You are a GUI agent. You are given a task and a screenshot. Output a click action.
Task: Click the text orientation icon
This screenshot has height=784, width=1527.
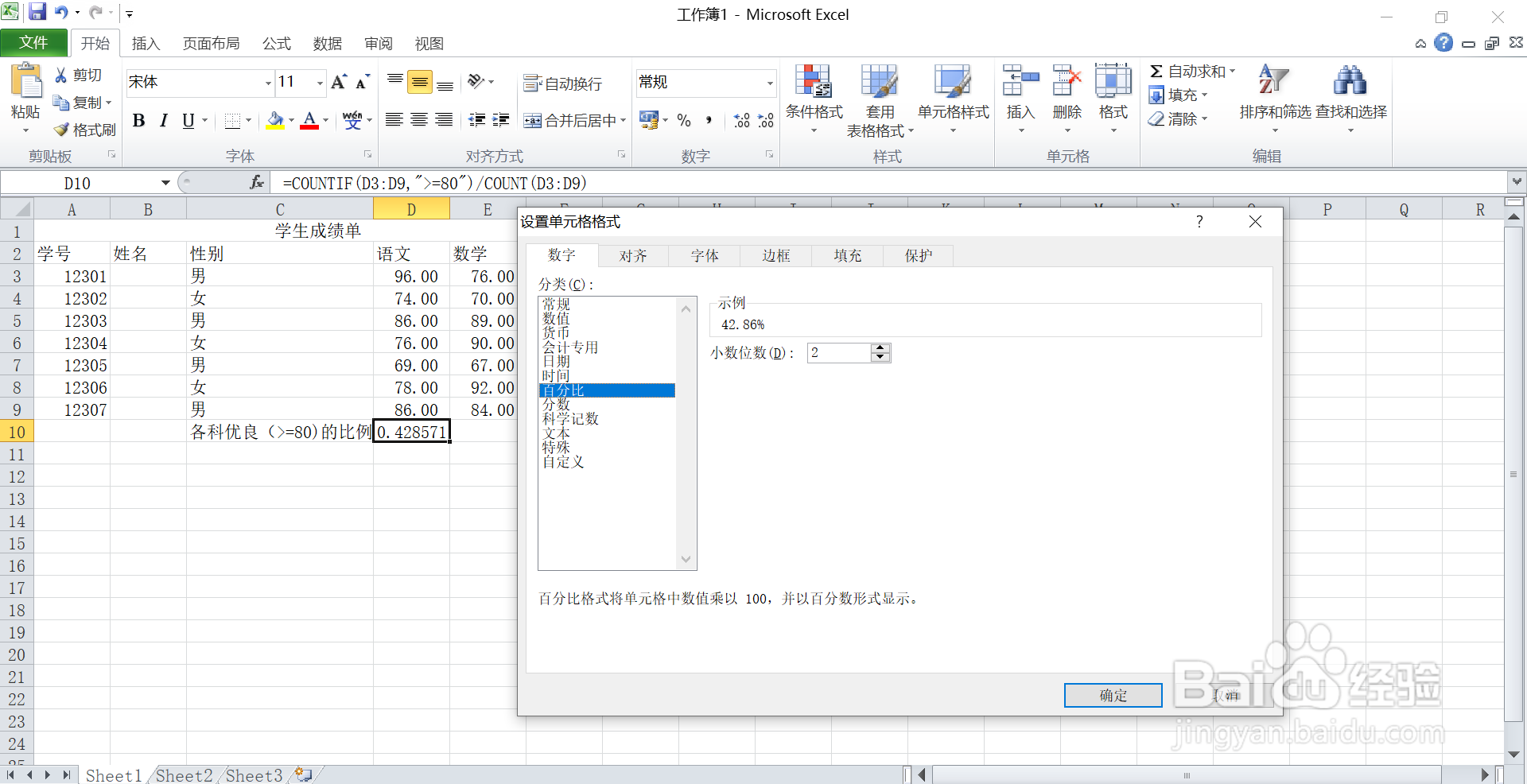(x=476, y=81)
